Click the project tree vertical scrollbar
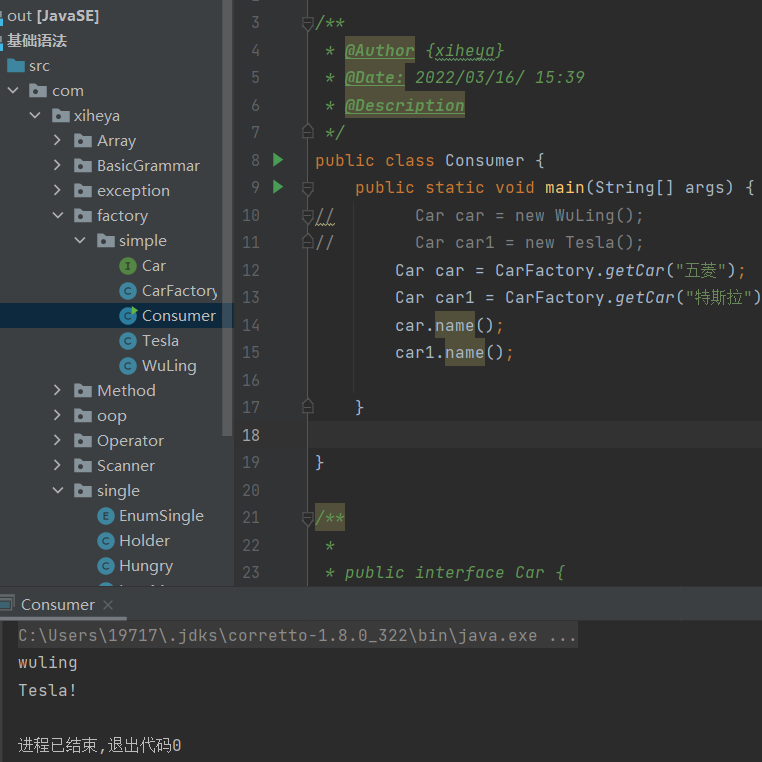 coord(226,218)
